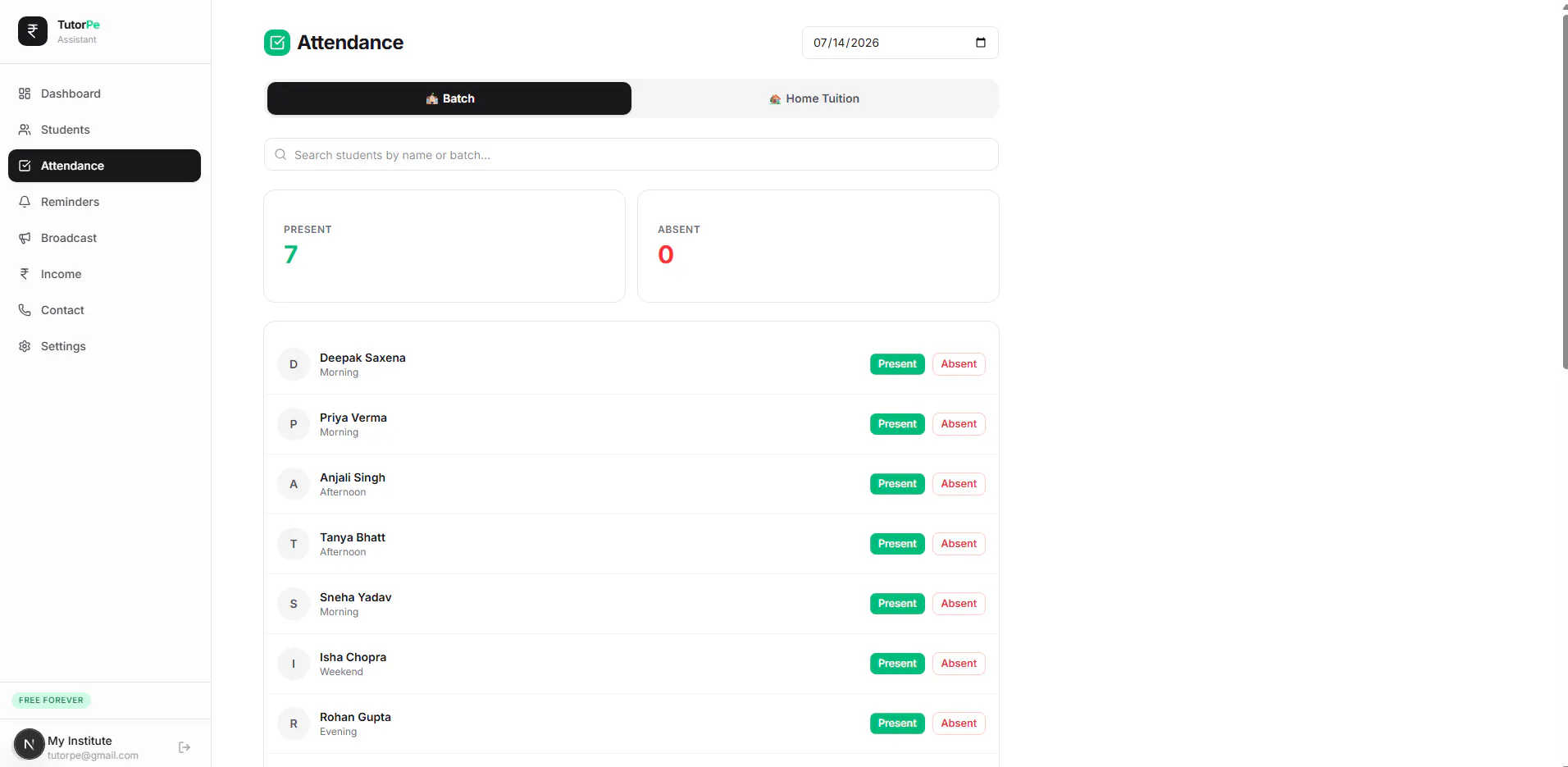The image size is (1568, 767).
Task: Mark Isha Chopra Present
Action: point(897,664)
